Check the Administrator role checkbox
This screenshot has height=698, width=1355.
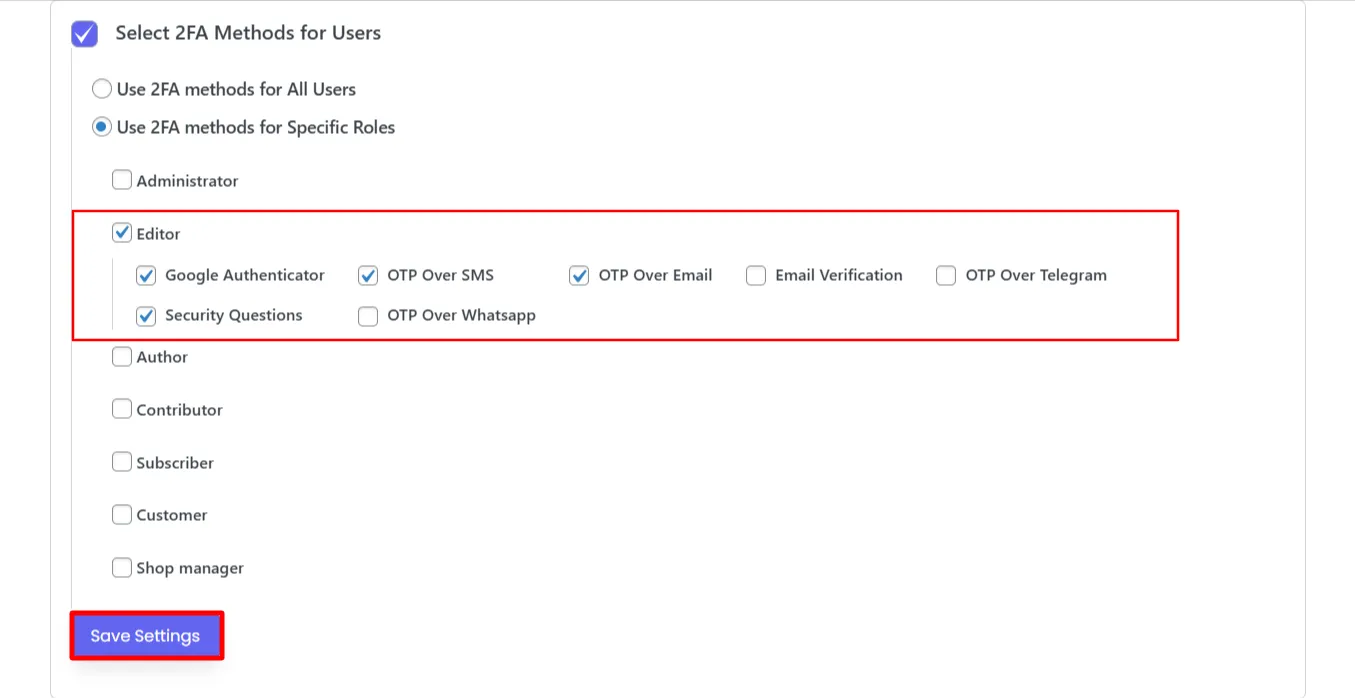(122, 181)
